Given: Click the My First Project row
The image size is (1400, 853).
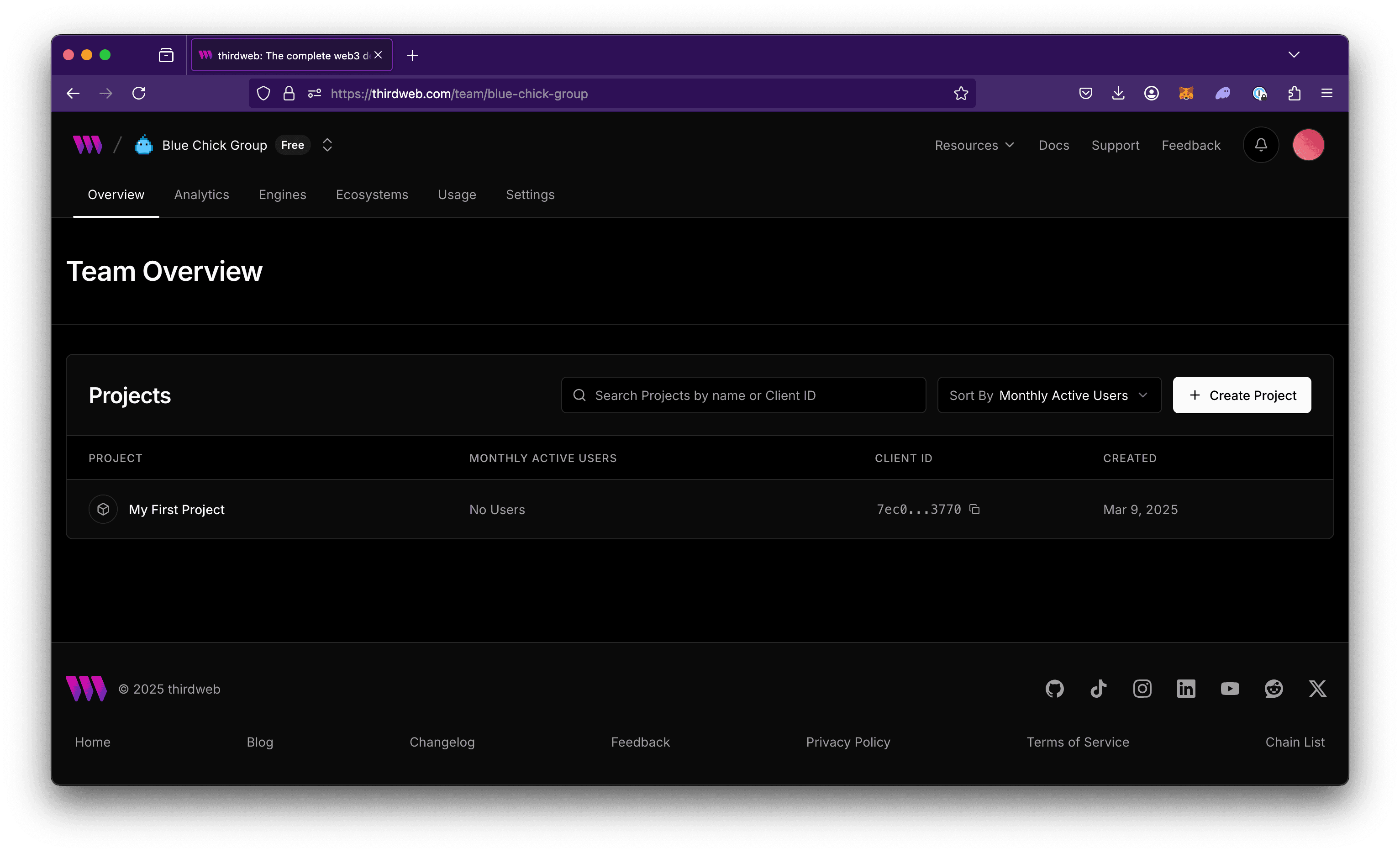Looking at the screenshot, I should (x=700, y=509).
